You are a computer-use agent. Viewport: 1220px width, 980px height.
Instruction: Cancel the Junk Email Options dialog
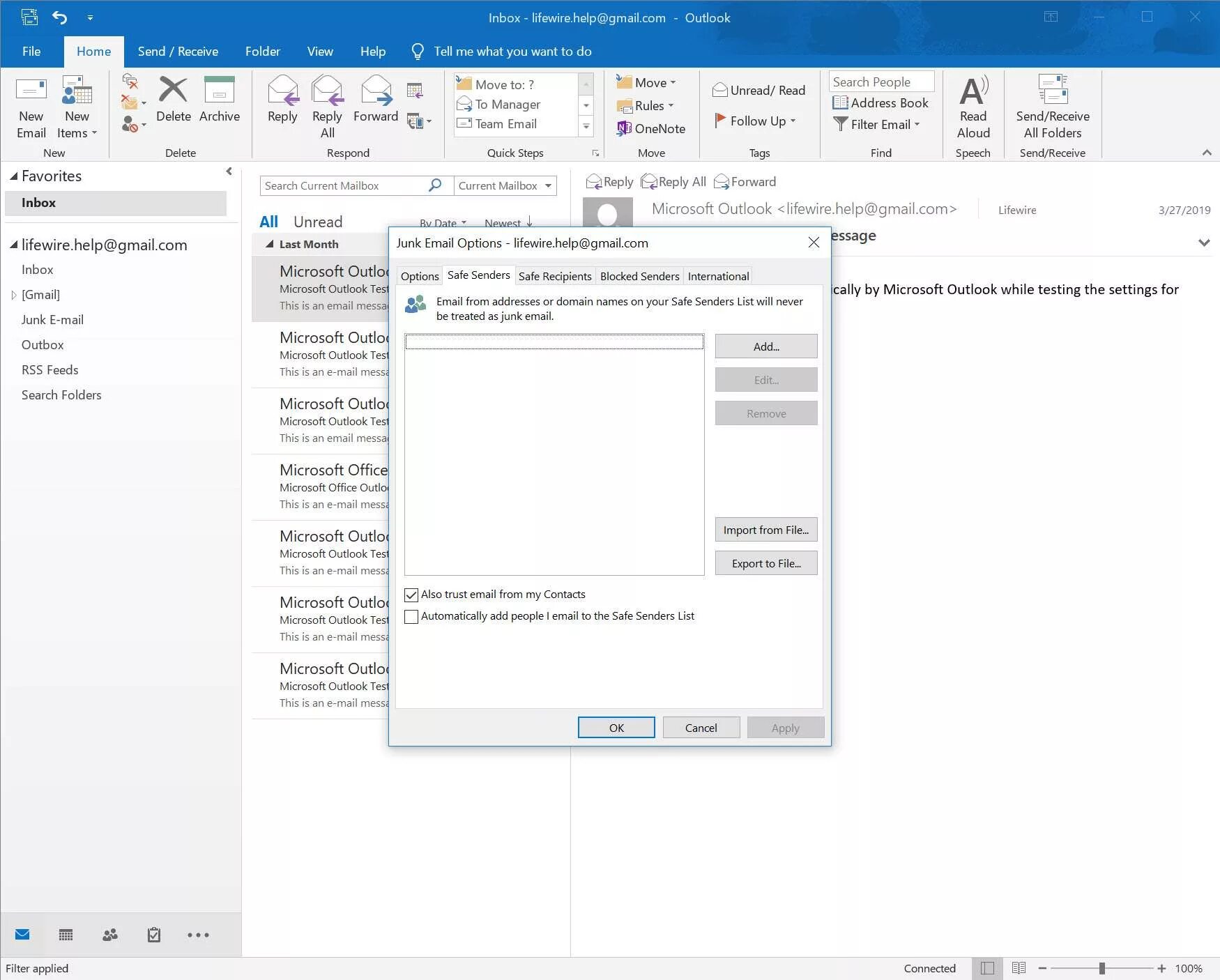(701, 728)
